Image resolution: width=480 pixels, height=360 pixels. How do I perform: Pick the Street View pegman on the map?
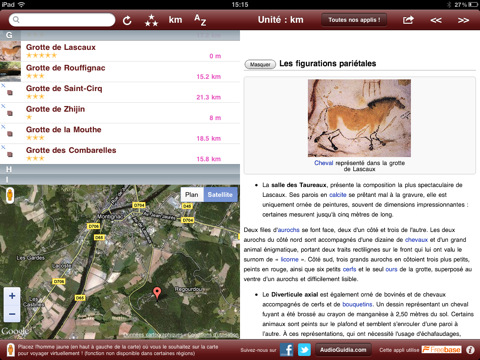point(10,195)
